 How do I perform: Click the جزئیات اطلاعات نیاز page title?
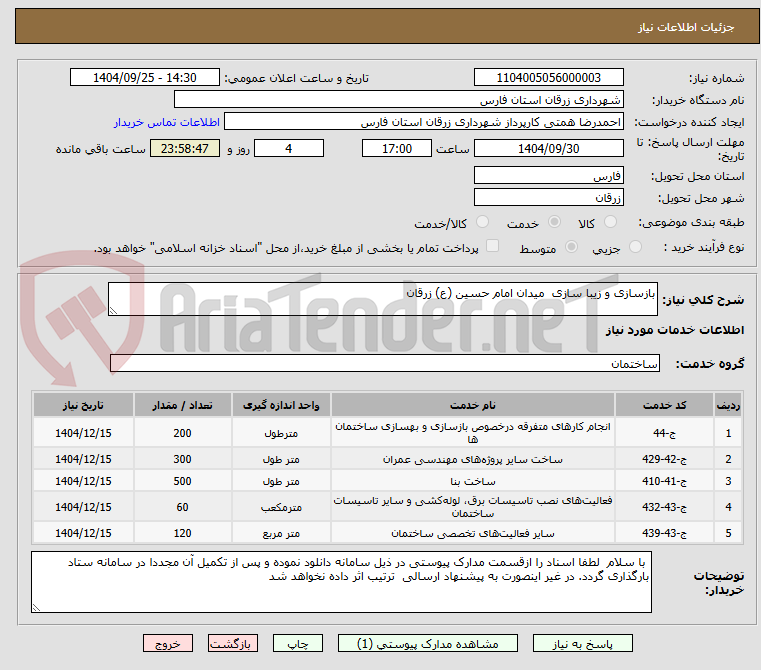685,27
